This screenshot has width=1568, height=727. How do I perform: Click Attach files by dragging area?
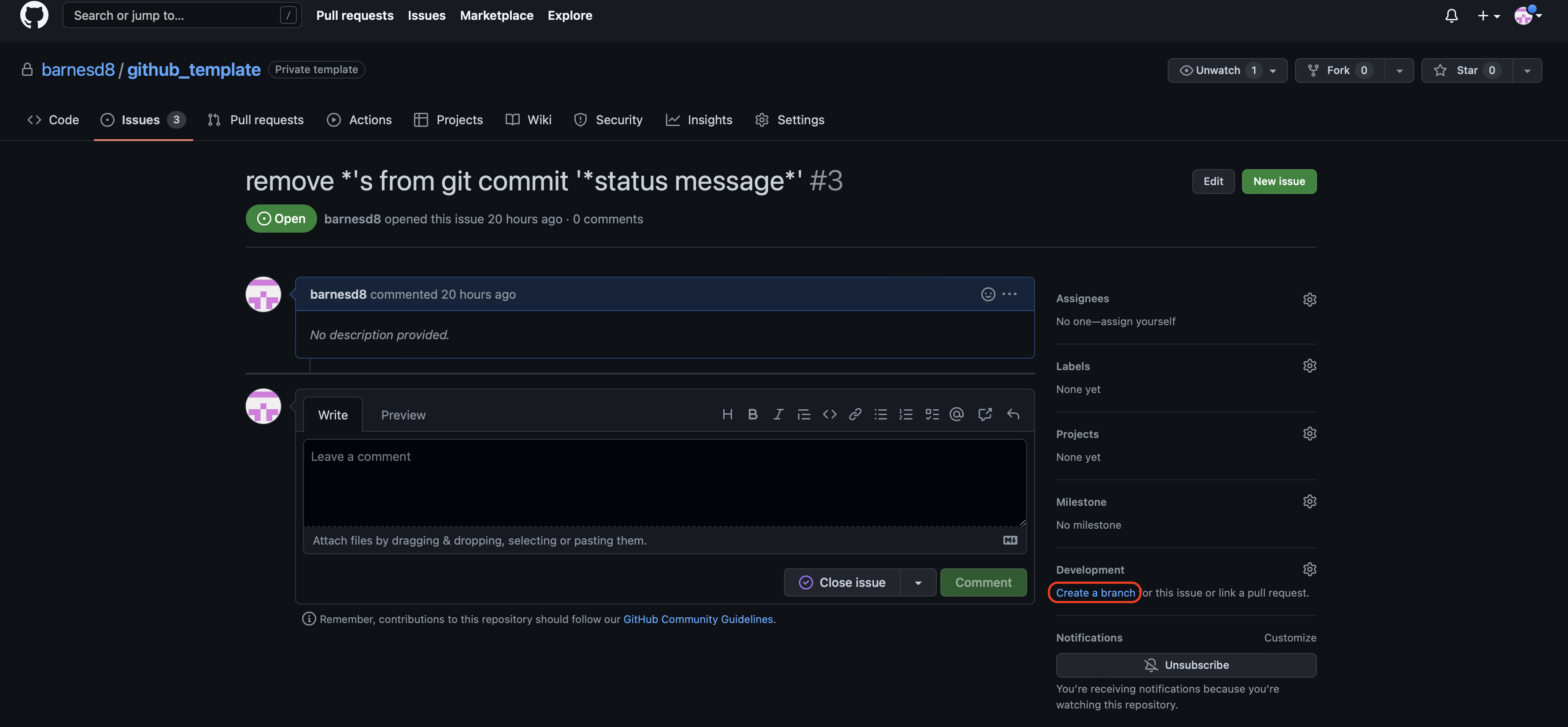click(x=665, y=540)
